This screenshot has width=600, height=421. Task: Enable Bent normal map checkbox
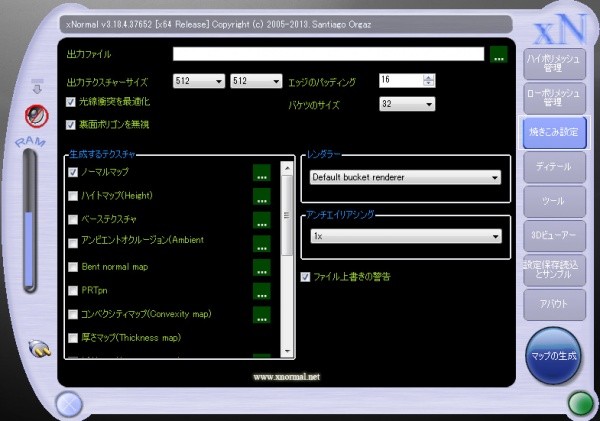[x=73, y=267]
